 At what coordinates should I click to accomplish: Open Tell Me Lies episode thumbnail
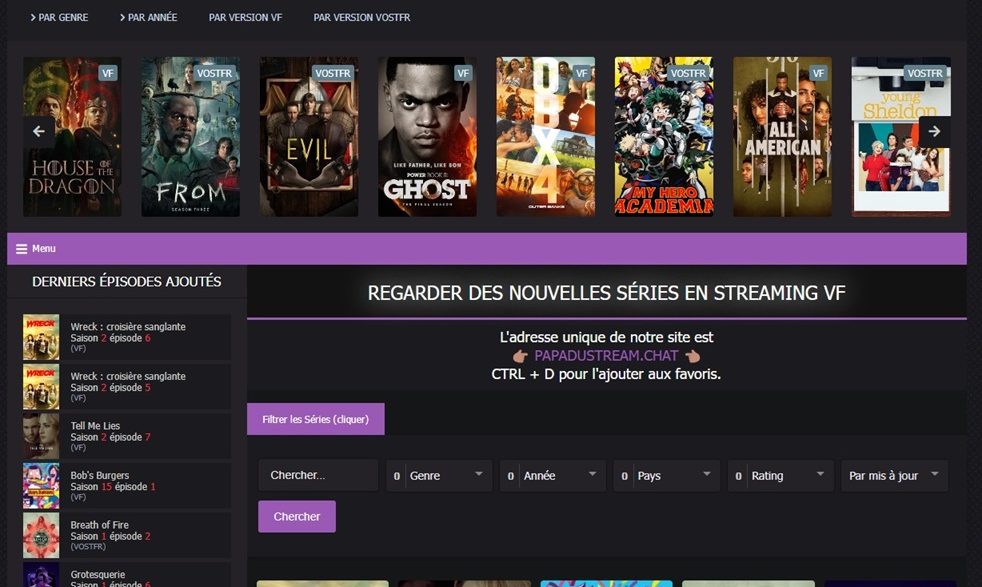[x=41, y=436]
